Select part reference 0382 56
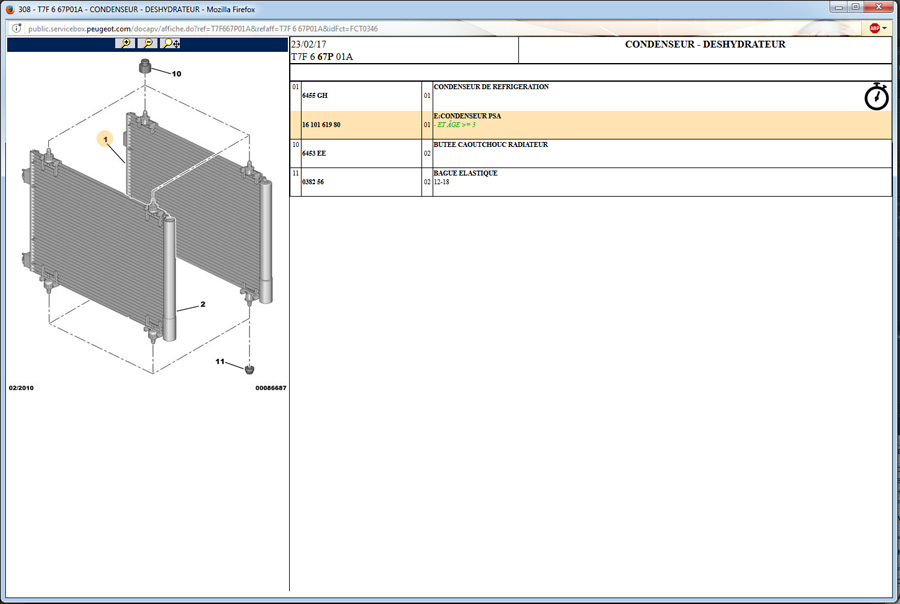This screenshot has height=604, width=900. pos(313,182)
